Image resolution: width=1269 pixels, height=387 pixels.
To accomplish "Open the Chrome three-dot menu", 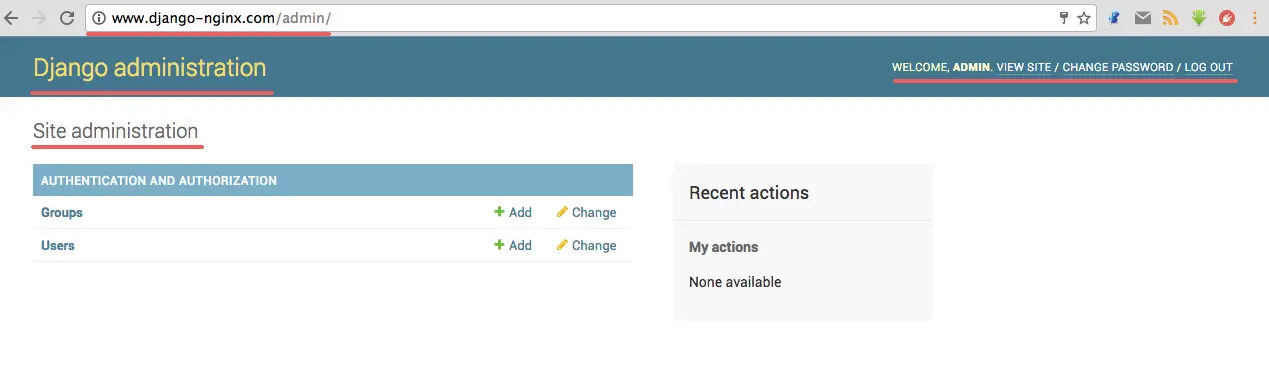I will click(x=1254, y=18).
